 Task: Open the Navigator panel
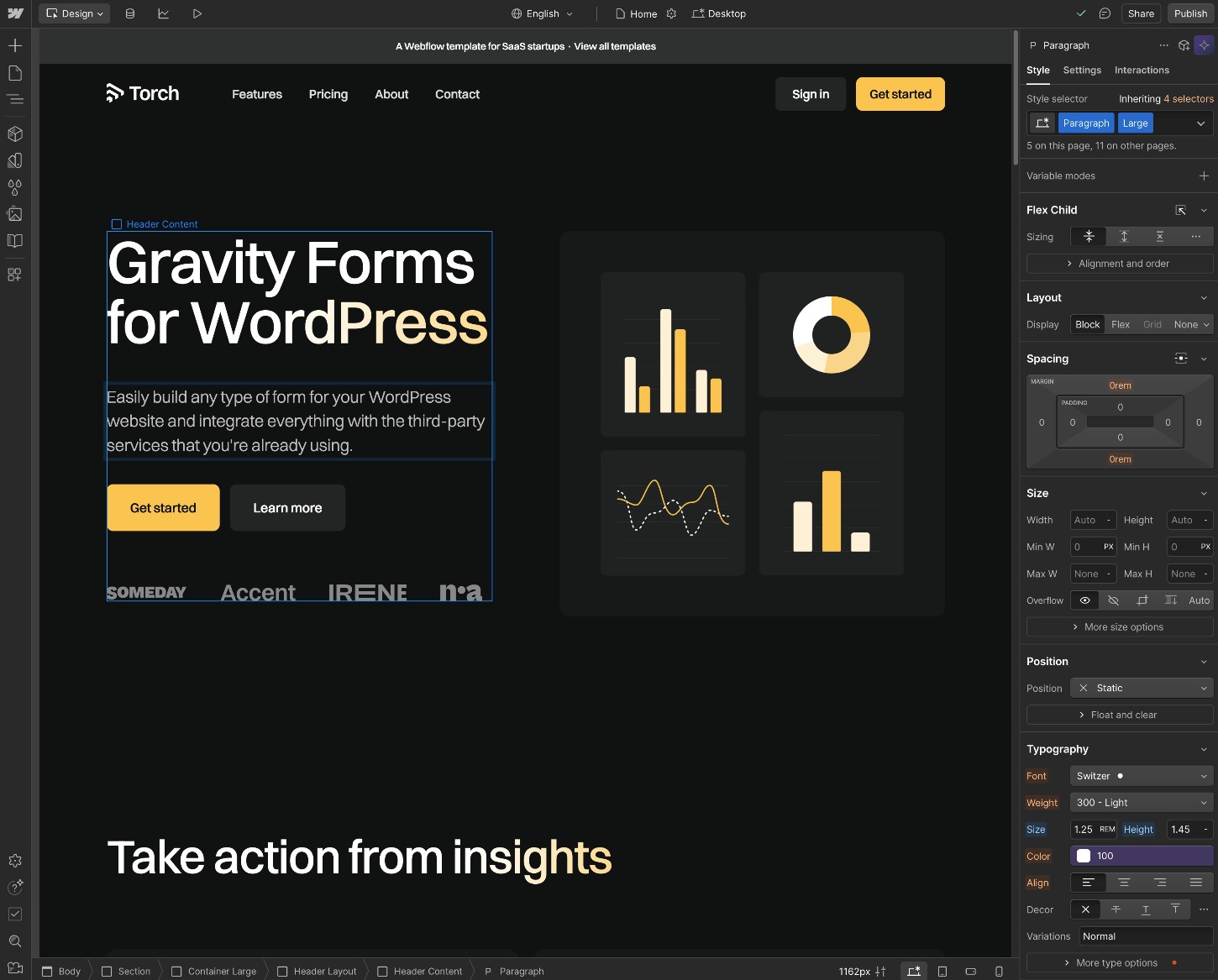[x=15, y=99]
